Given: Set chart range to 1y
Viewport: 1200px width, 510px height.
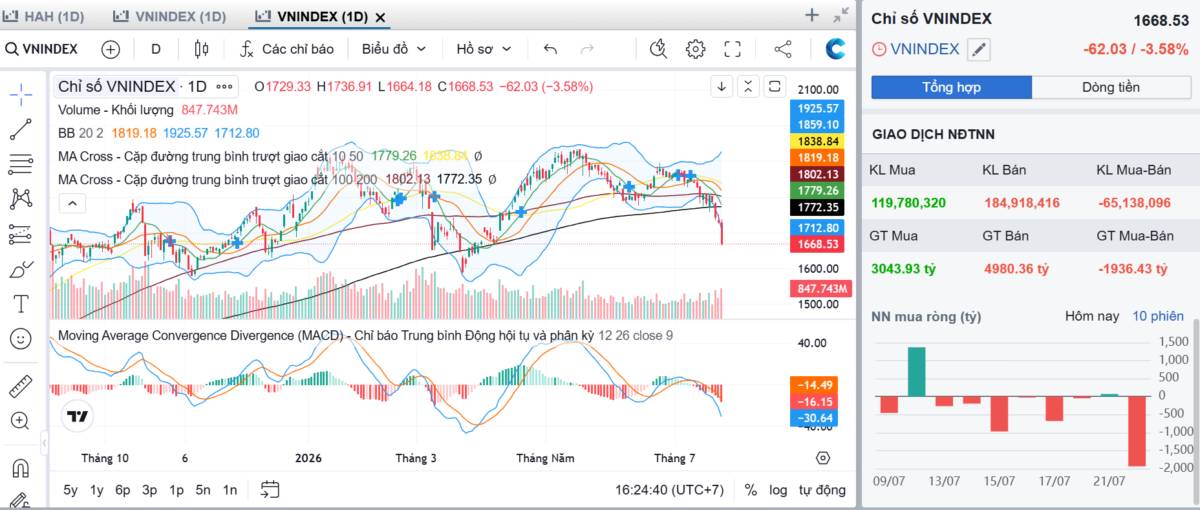Looking at the screenshot, I should click(x=97, y=490).
